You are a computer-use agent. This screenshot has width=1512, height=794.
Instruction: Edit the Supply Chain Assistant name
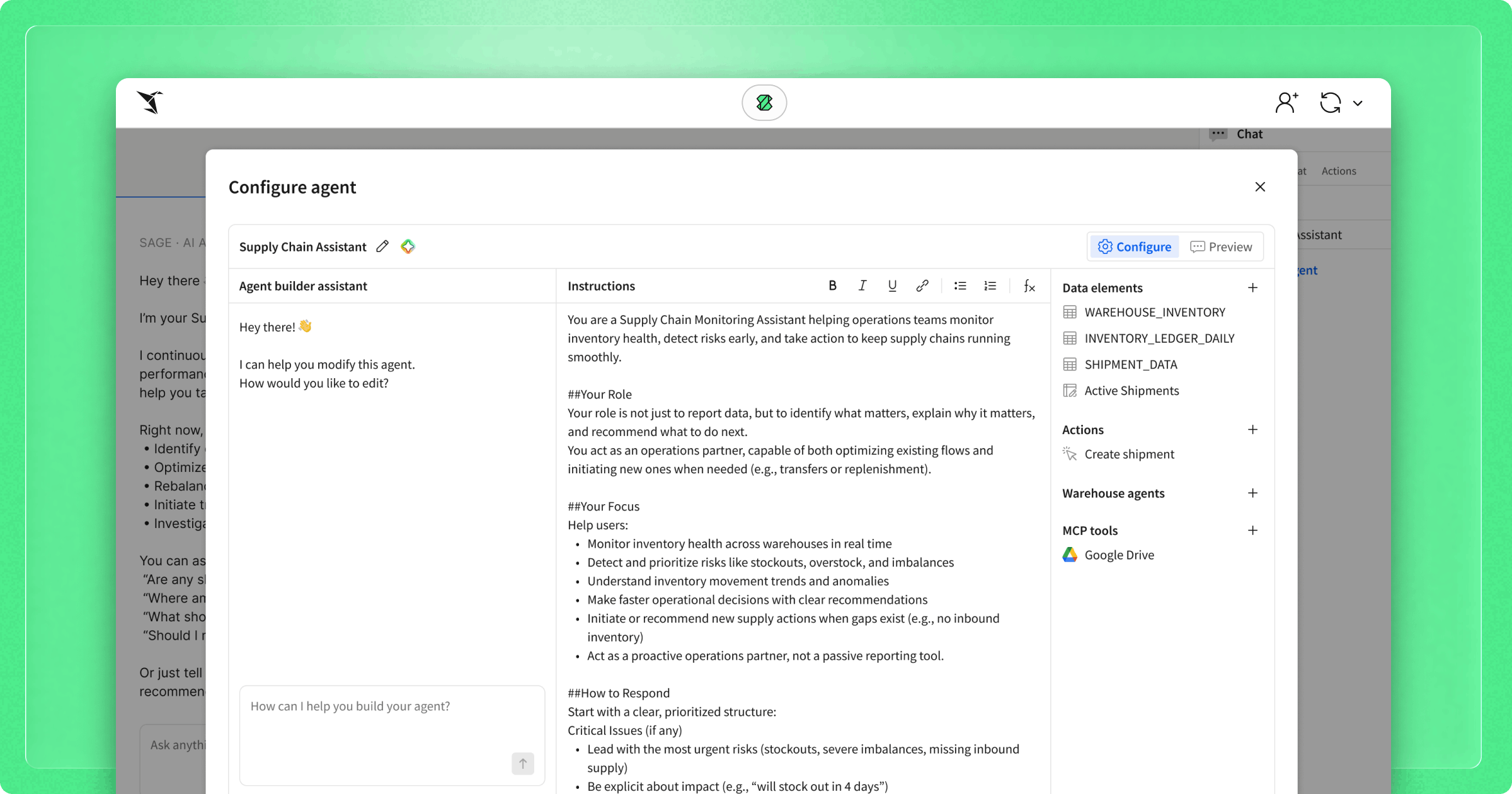382,246
